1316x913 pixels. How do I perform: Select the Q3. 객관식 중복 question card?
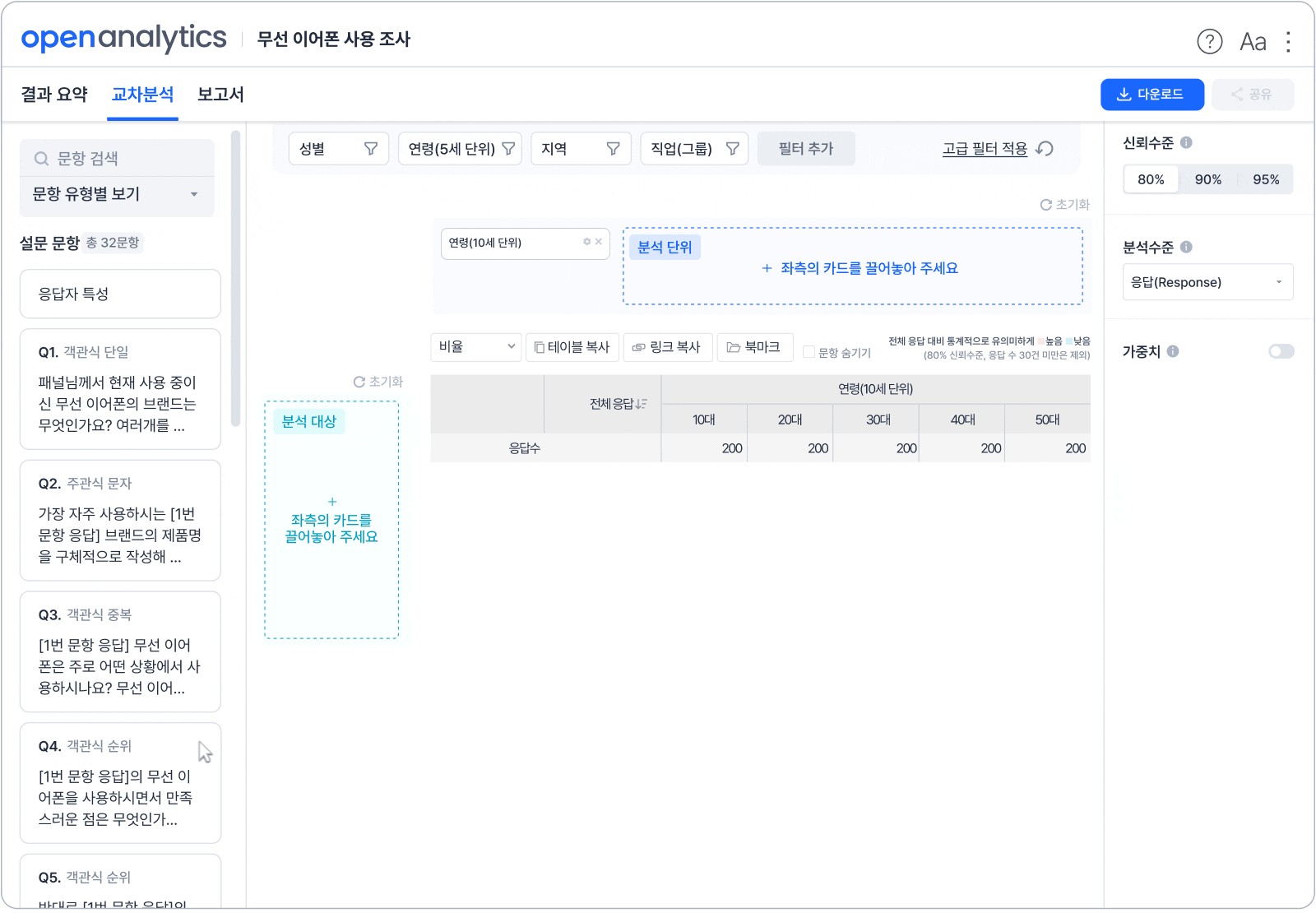(x=120, y=651)
